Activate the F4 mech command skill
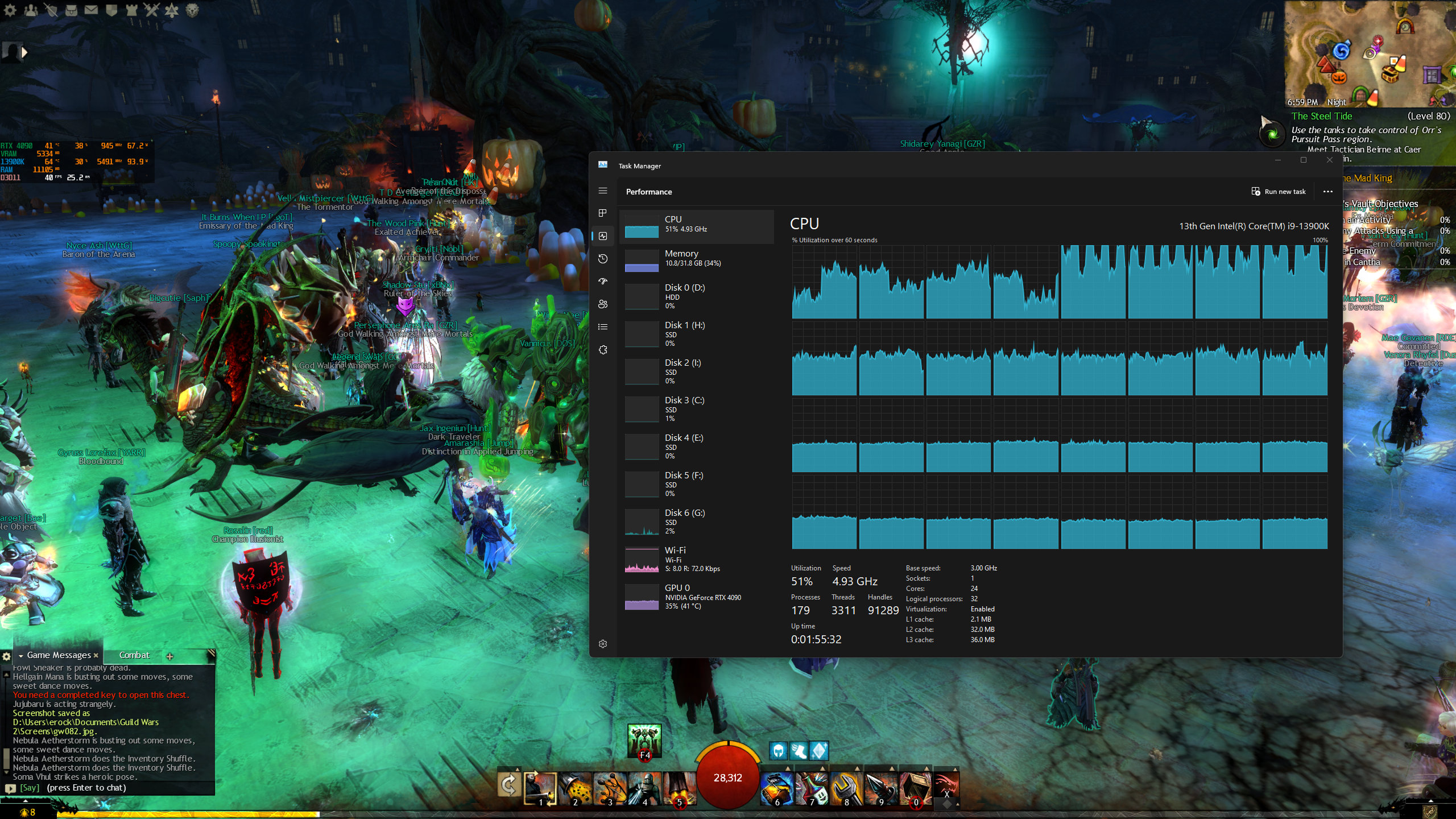Screen dimensions: 1456x819 (644, 741)
